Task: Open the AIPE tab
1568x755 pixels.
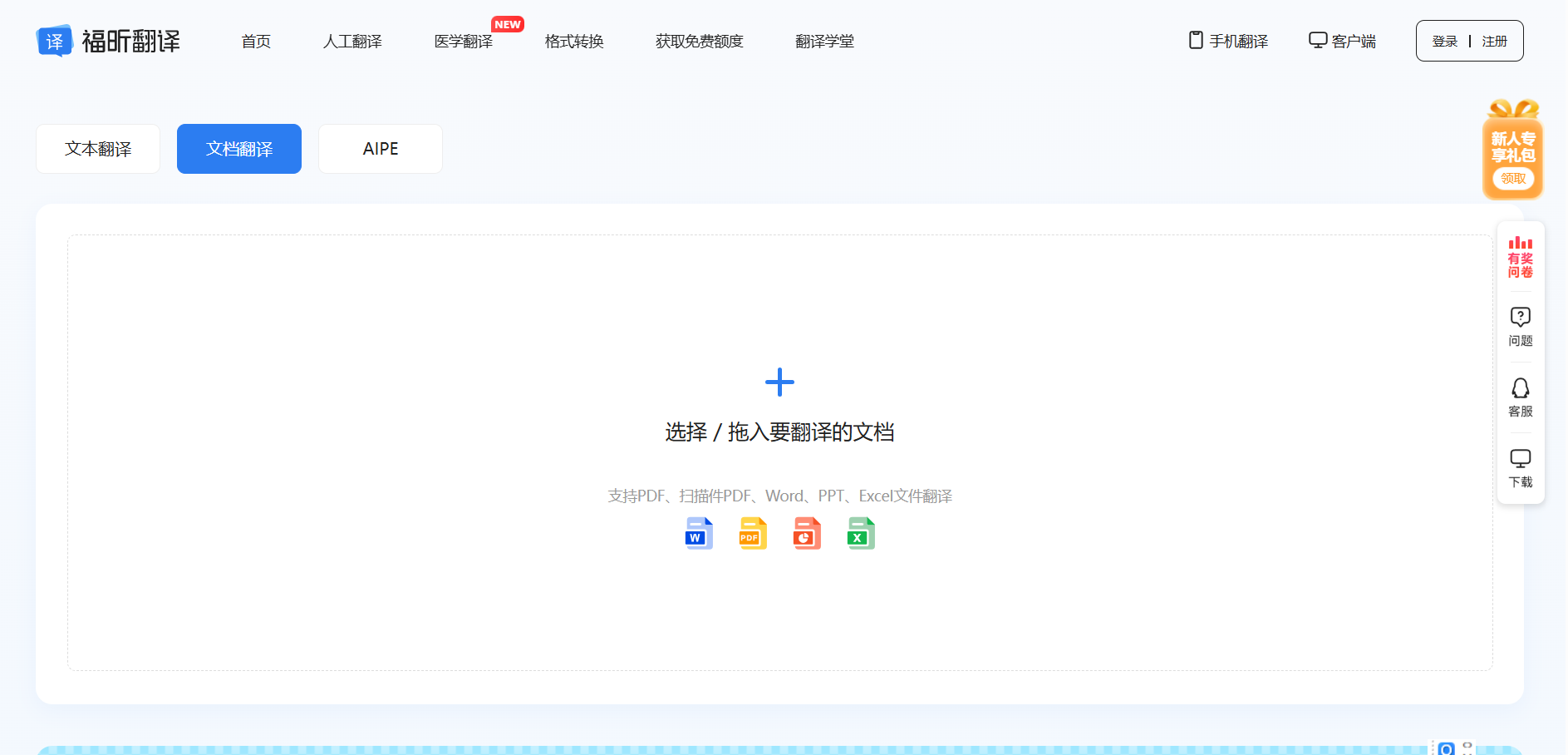Action: (381, 149)
